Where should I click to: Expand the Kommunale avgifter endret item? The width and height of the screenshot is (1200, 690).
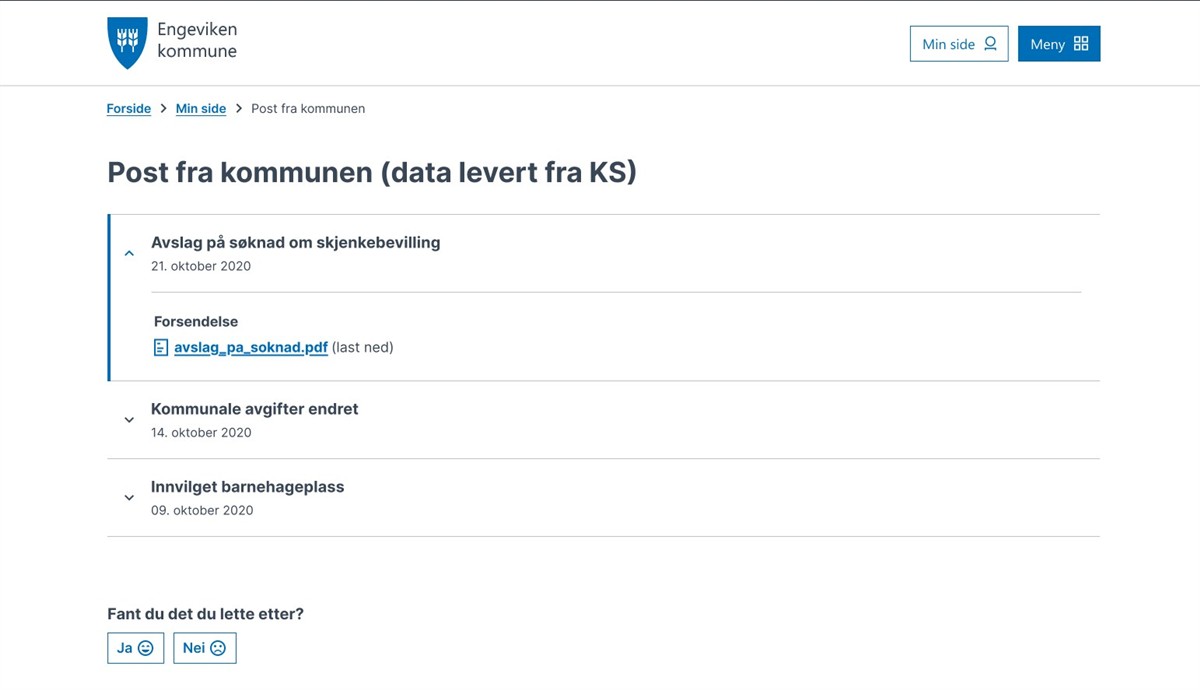129,420
